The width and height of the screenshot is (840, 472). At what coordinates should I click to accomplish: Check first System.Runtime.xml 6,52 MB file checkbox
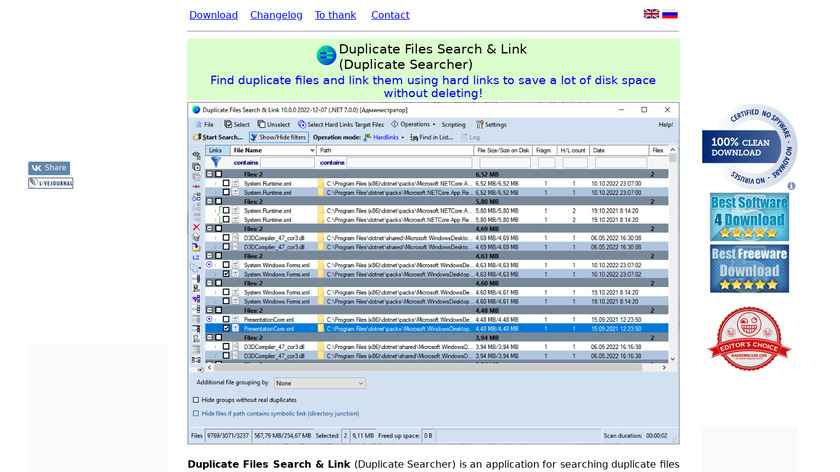(226, 183)
